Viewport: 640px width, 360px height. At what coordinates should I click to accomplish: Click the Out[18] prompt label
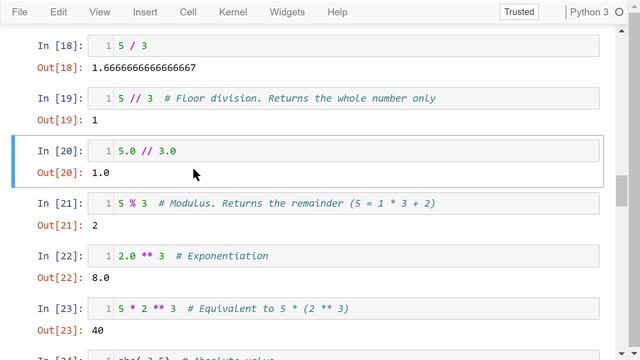tap(60, 68)
